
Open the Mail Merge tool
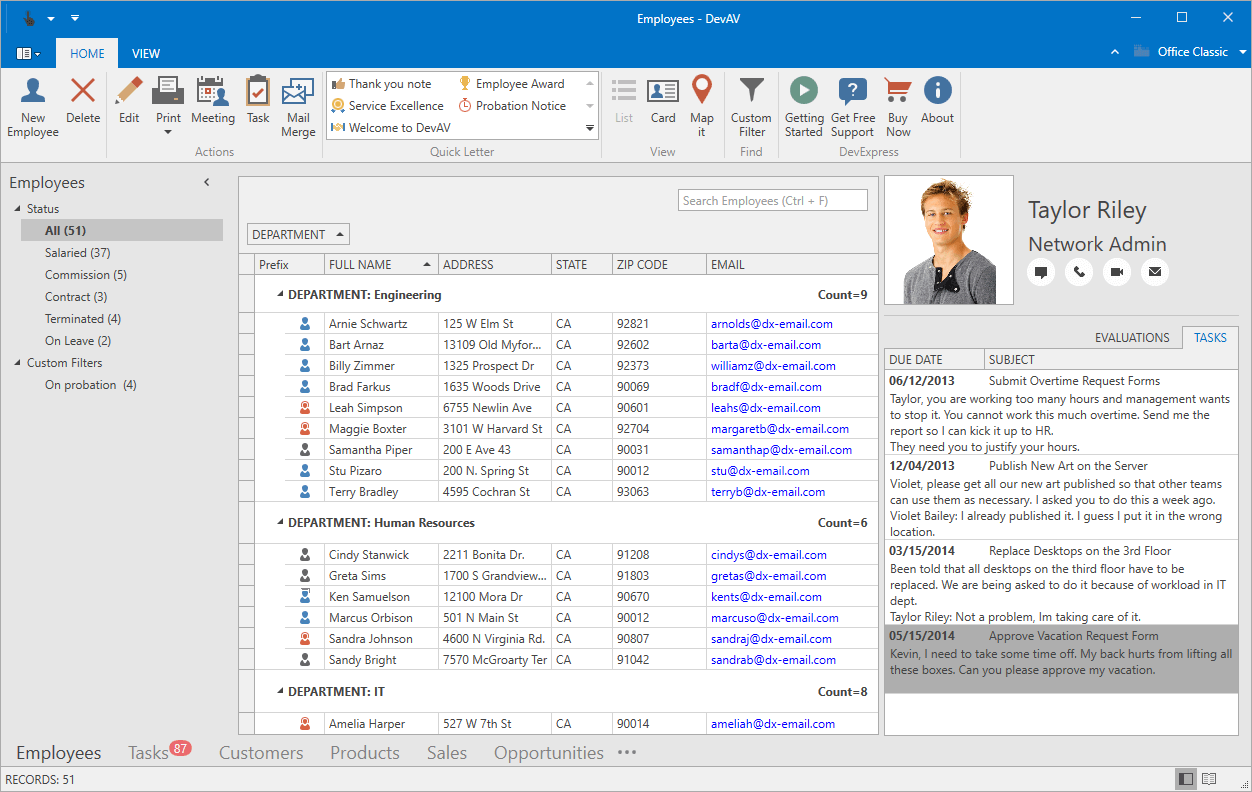(x=297, y=105)
